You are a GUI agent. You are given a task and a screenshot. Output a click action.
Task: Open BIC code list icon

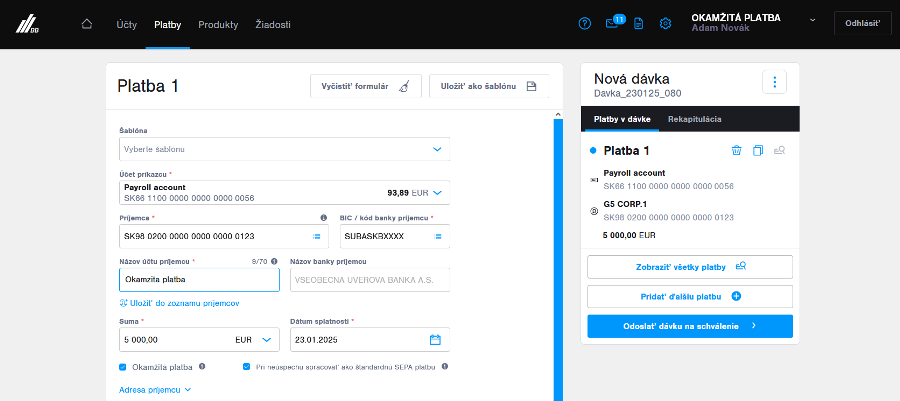tap(438, 236)
